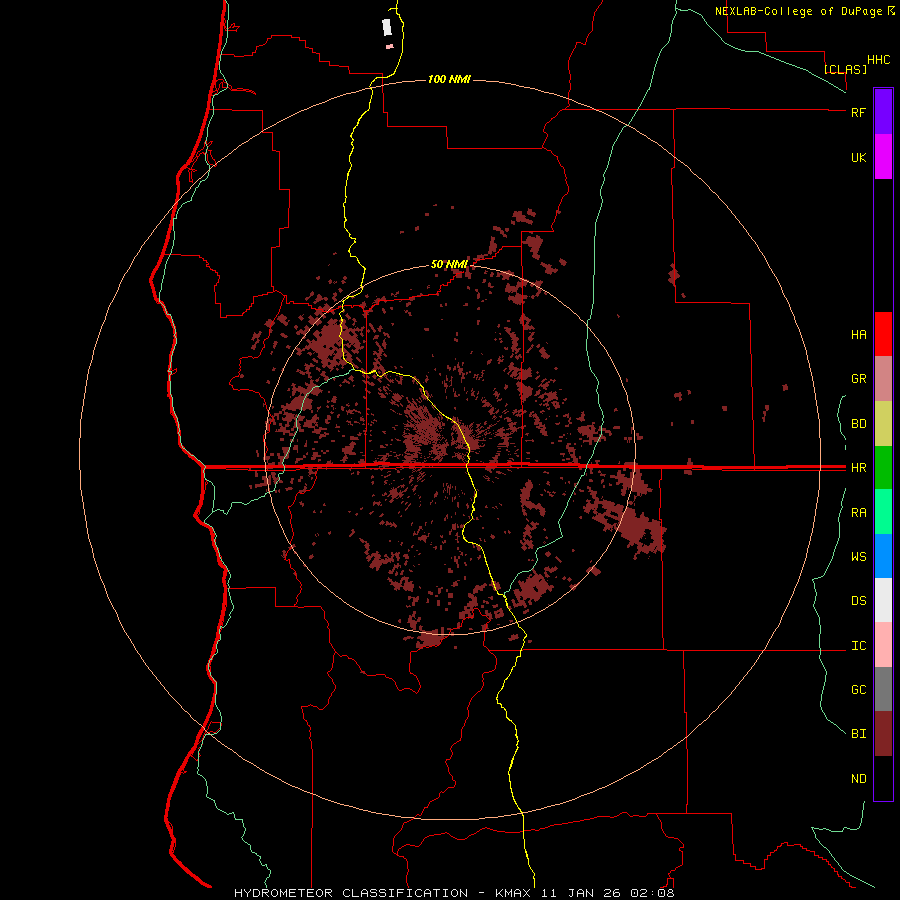Click the DS legend label
Screen dimensions: 900x900
point(858,601)
